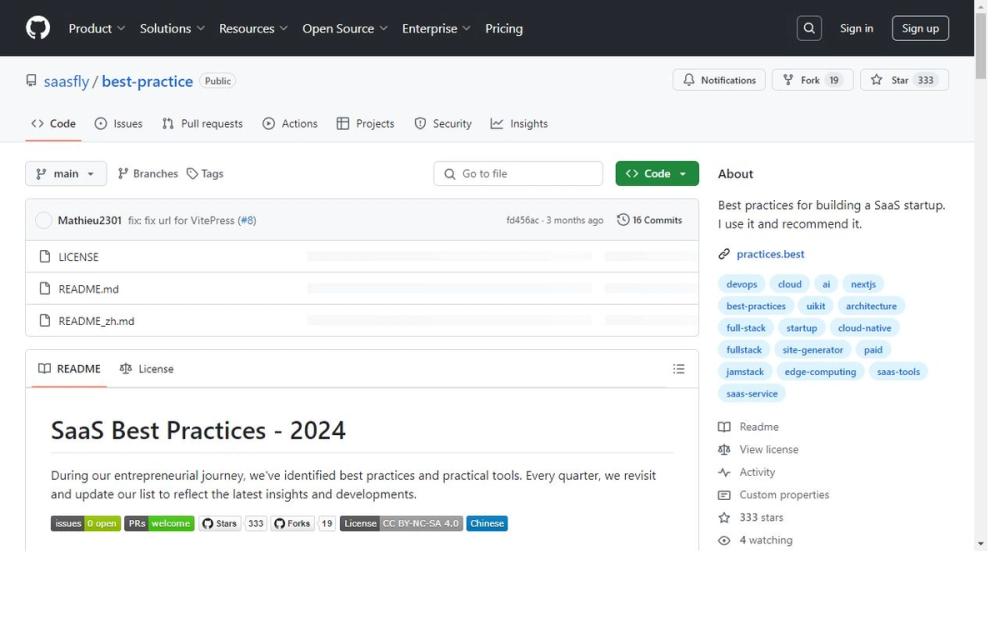Click inside the Go to file field
This screenshot has width=1000, height=625.
[x=518, y=173]
